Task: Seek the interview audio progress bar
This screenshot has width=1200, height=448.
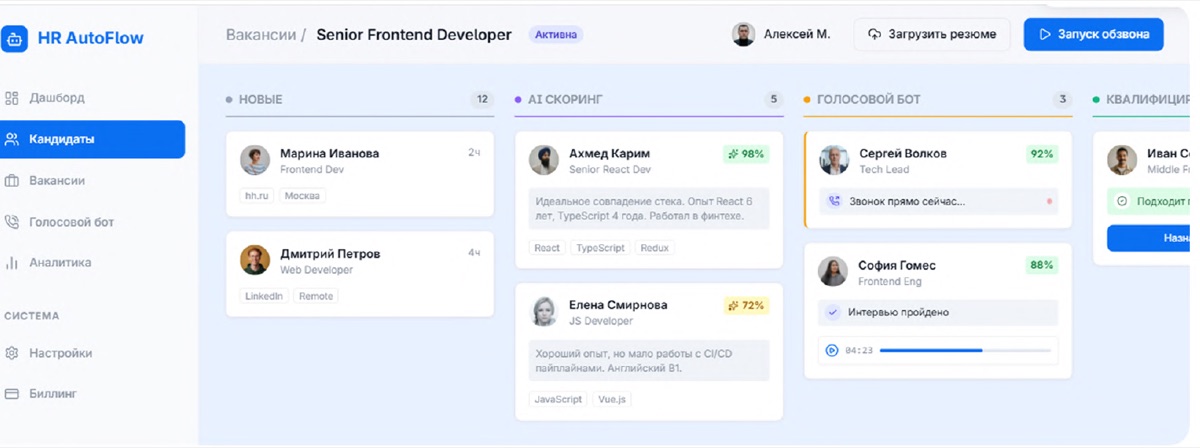Action: (965, 350)
